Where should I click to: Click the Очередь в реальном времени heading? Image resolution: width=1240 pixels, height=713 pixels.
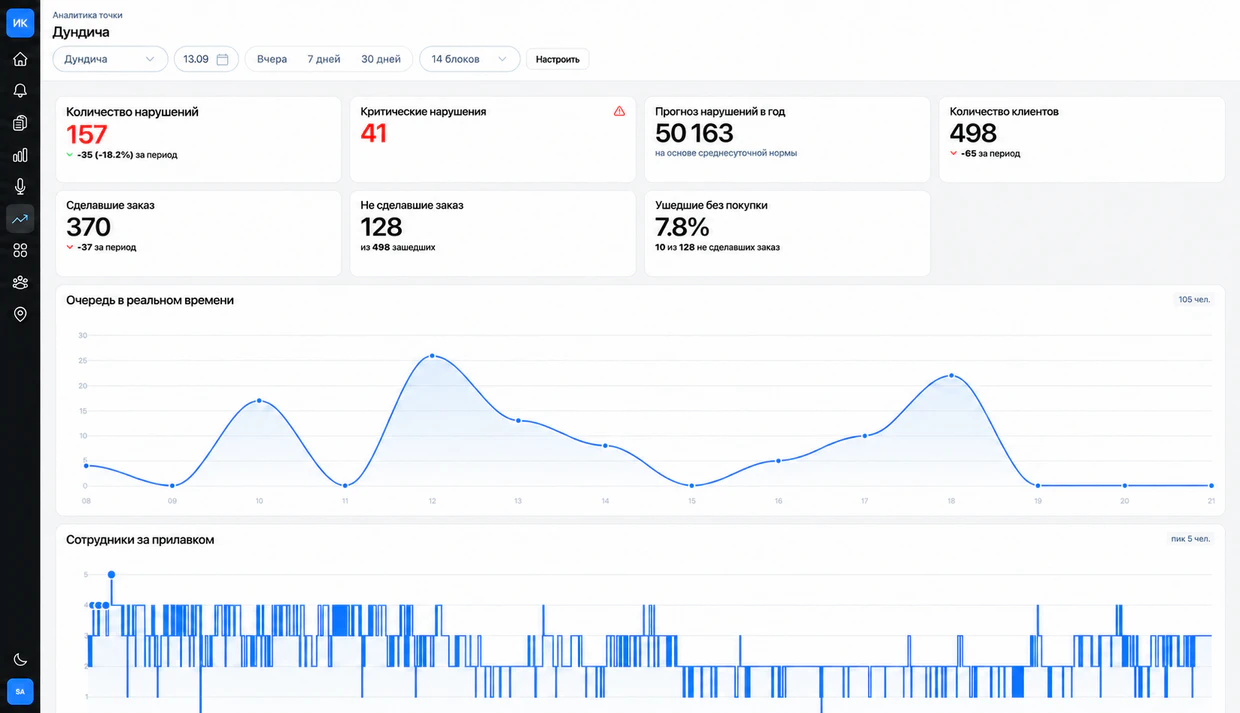(x=150, y=300)
